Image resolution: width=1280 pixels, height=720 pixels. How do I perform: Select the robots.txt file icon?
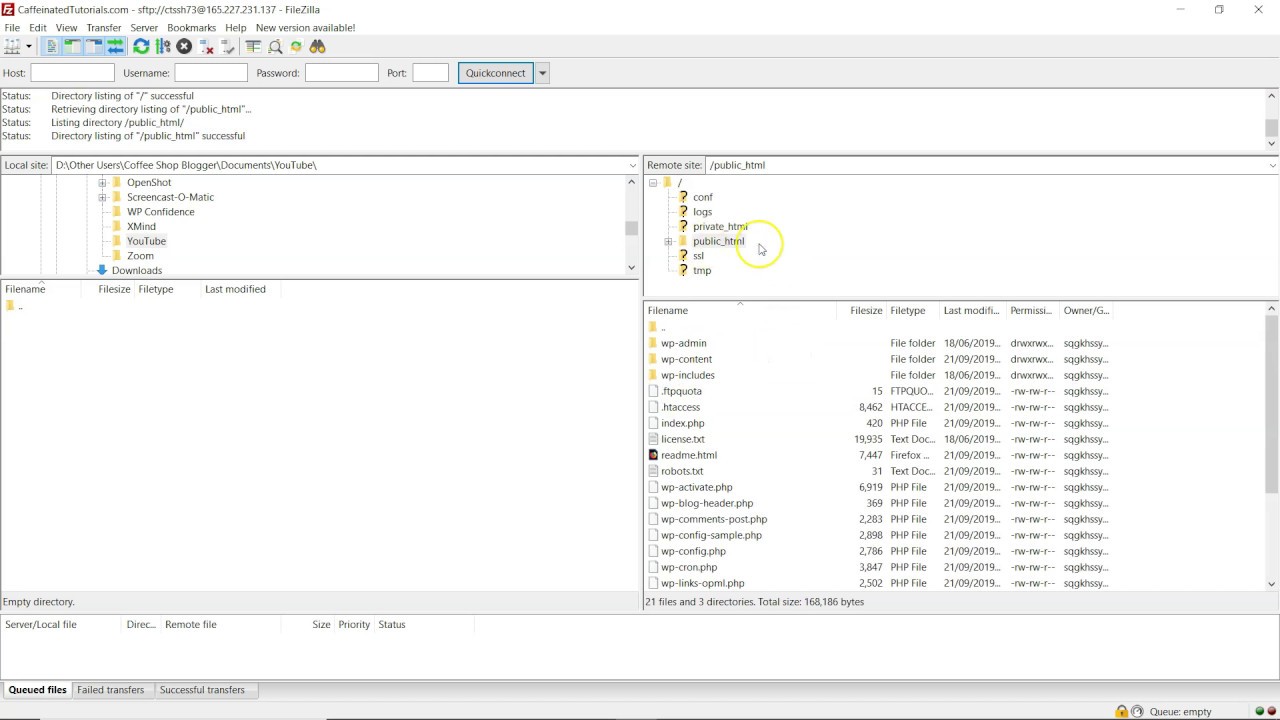653,471
